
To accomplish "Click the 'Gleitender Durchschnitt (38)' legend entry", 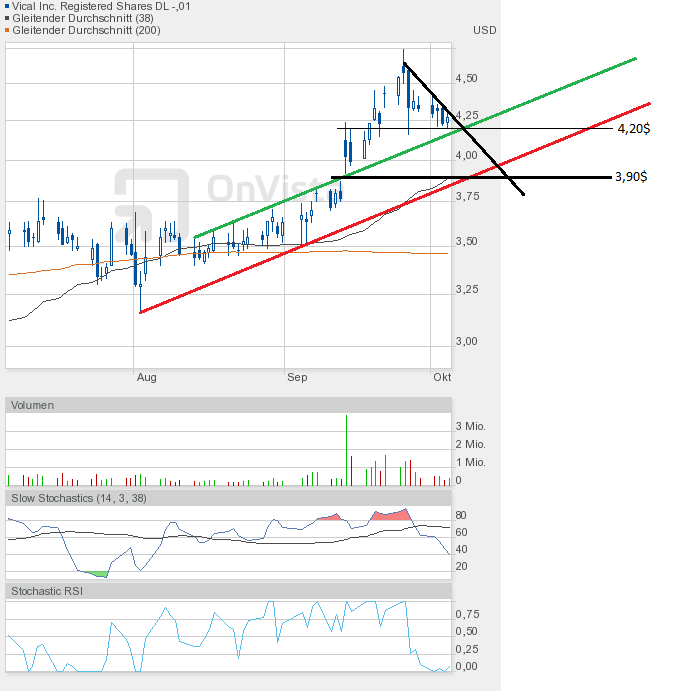I will tap(83, 18).
